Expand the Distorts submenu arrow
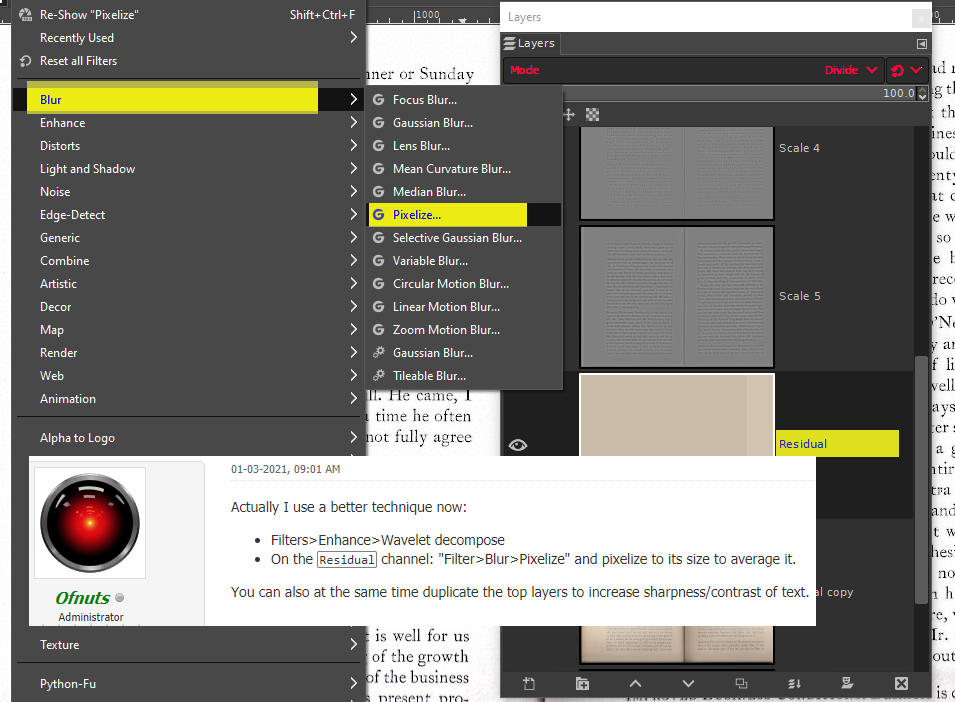 (353, 146)
